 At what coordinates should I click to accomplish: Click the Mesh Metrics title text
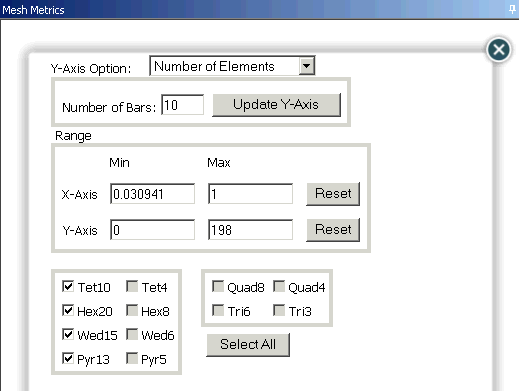33,10
